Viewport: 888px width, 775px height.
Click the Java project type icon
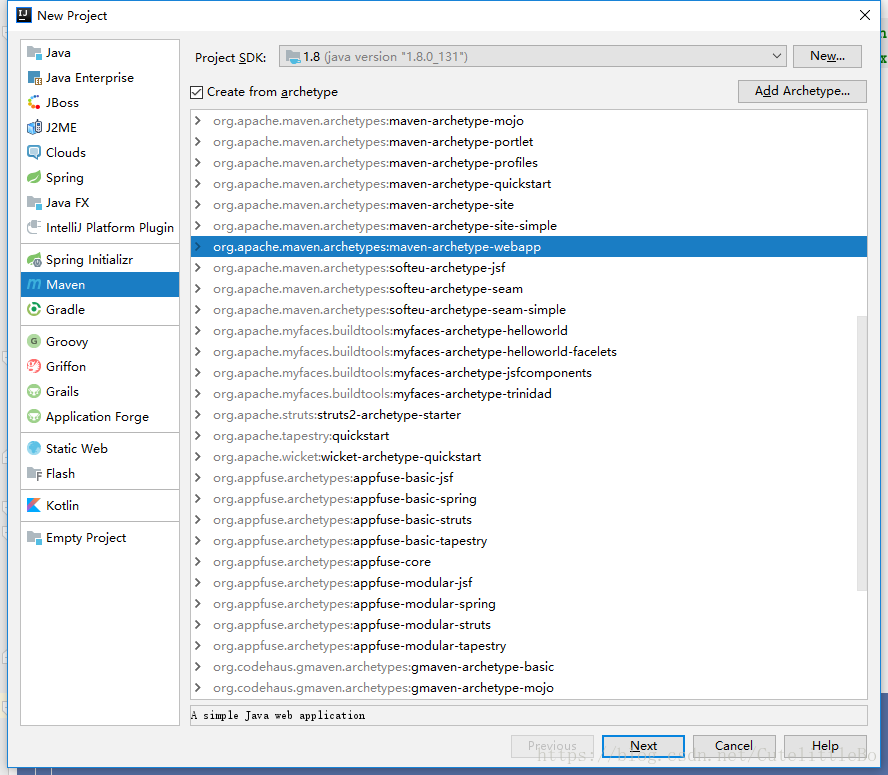tap(34, 53)
